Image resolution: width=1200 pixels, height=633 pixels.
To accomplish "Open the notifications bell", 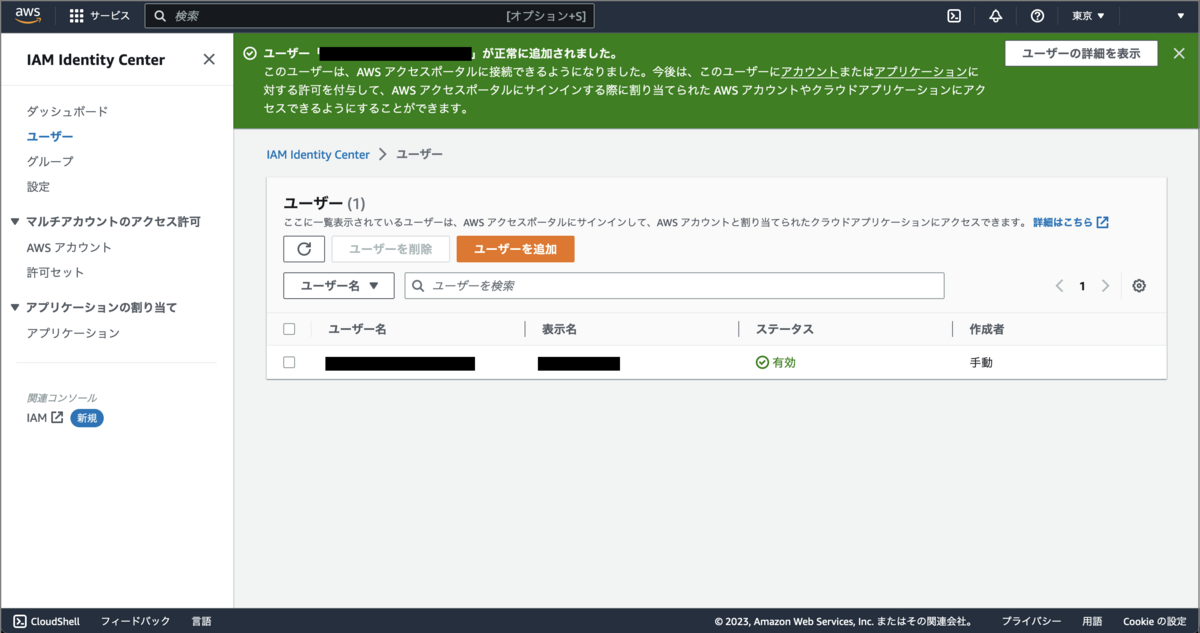I will 995,16.
